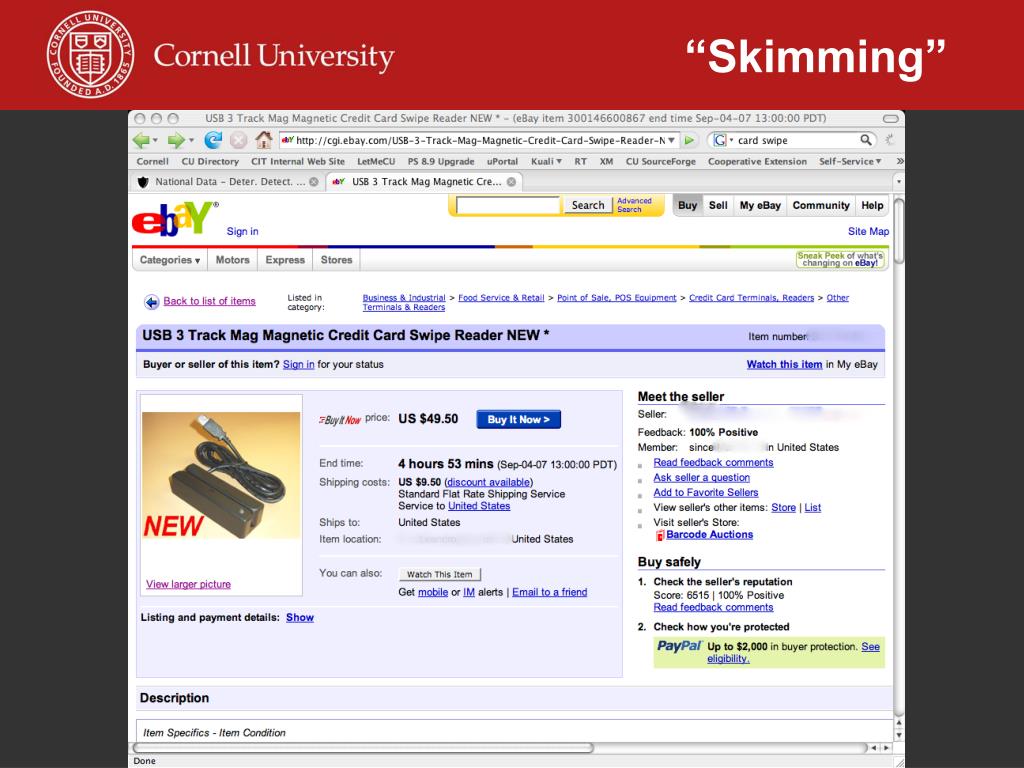
Task: Open the Barcode Auctions store link
Action: point(709,534)
